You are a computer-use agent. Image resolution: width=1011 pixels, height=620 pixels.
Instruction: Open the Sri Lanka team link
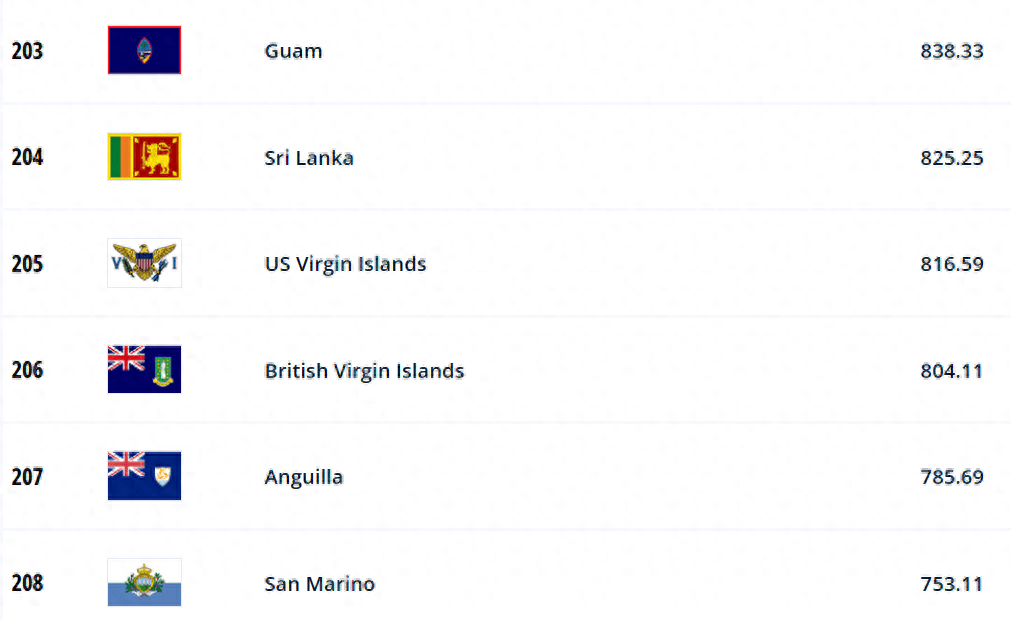coord(309,158)
